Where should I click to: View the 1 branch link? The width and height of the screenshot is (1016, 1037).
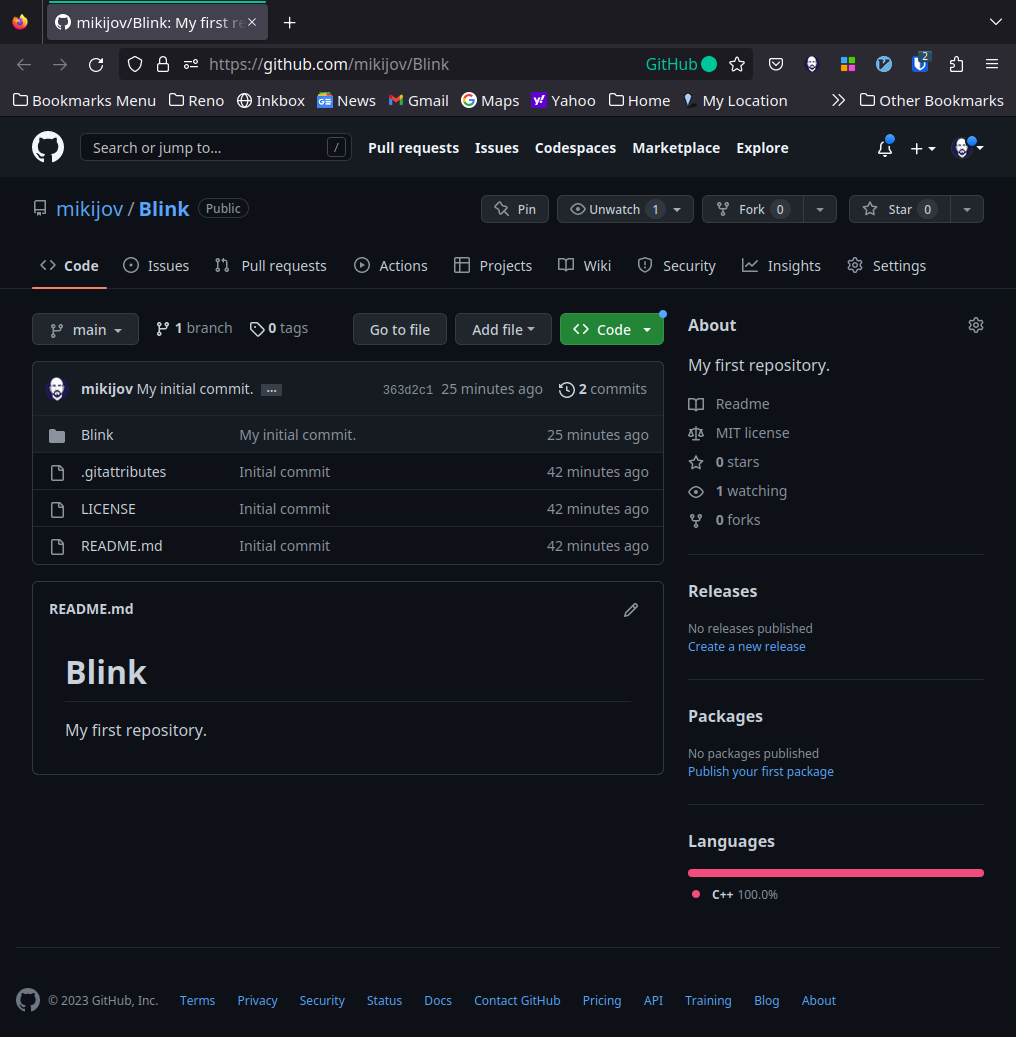pos(194,329)
